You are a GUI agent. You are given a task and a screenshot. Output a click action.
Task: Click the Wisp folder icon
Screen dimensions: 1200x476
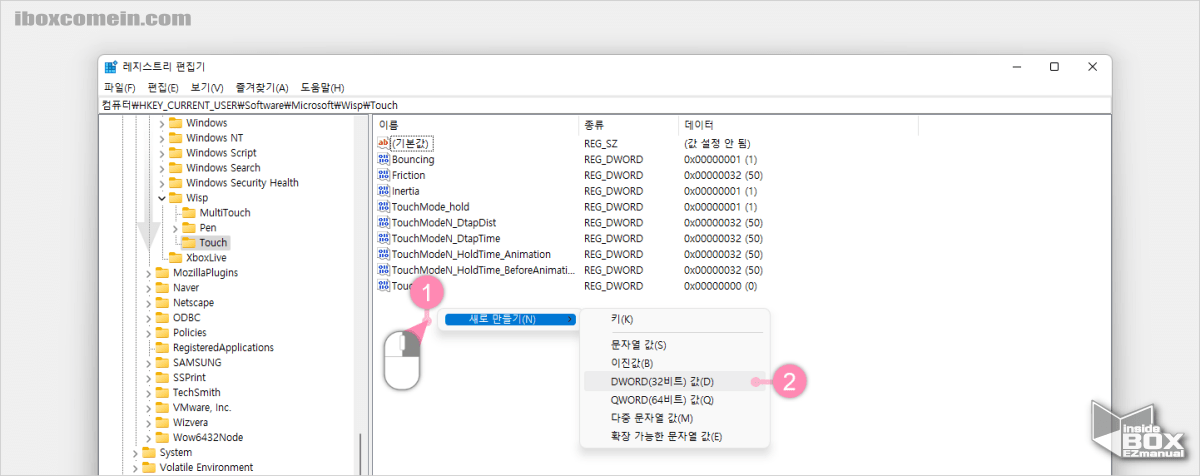(175, 198)
